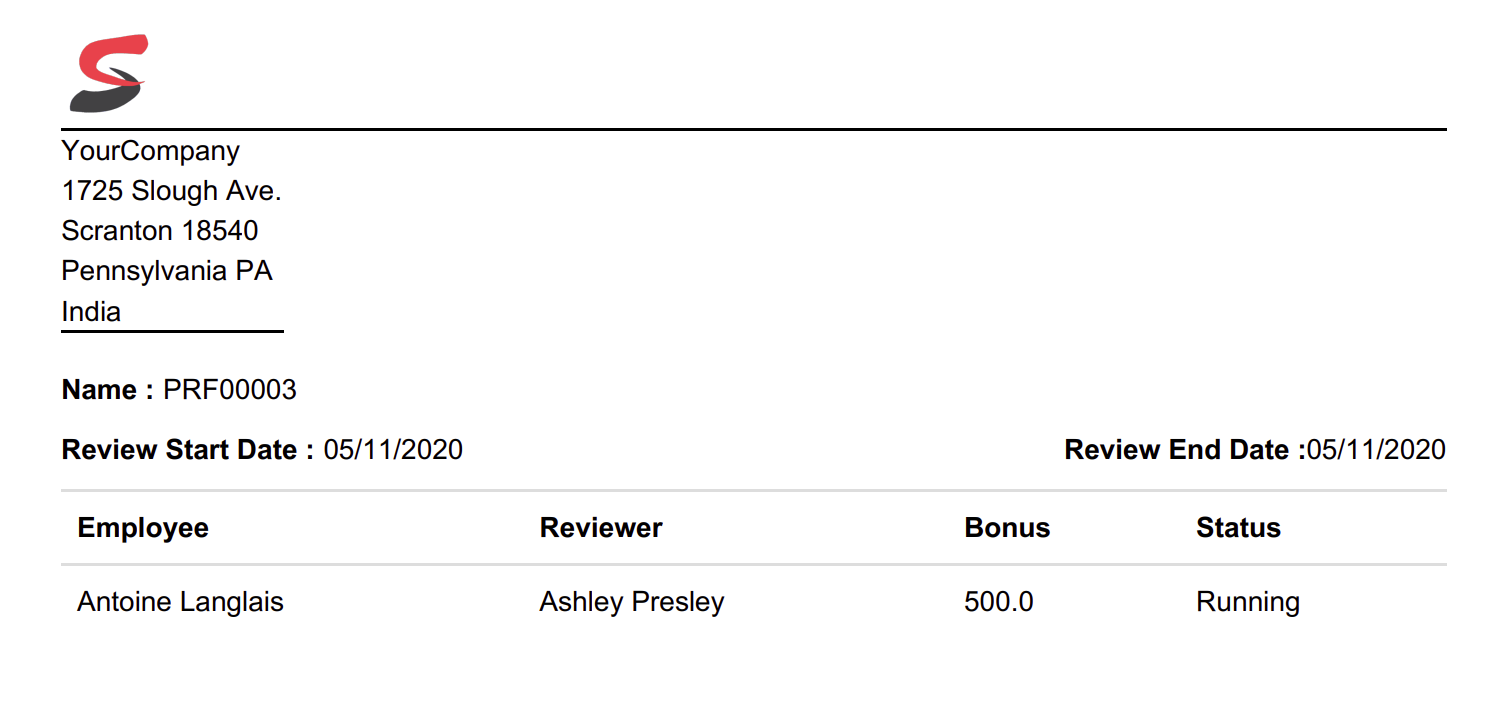Click the India country text
The image size is (1496, 701).
click(91, 312)
